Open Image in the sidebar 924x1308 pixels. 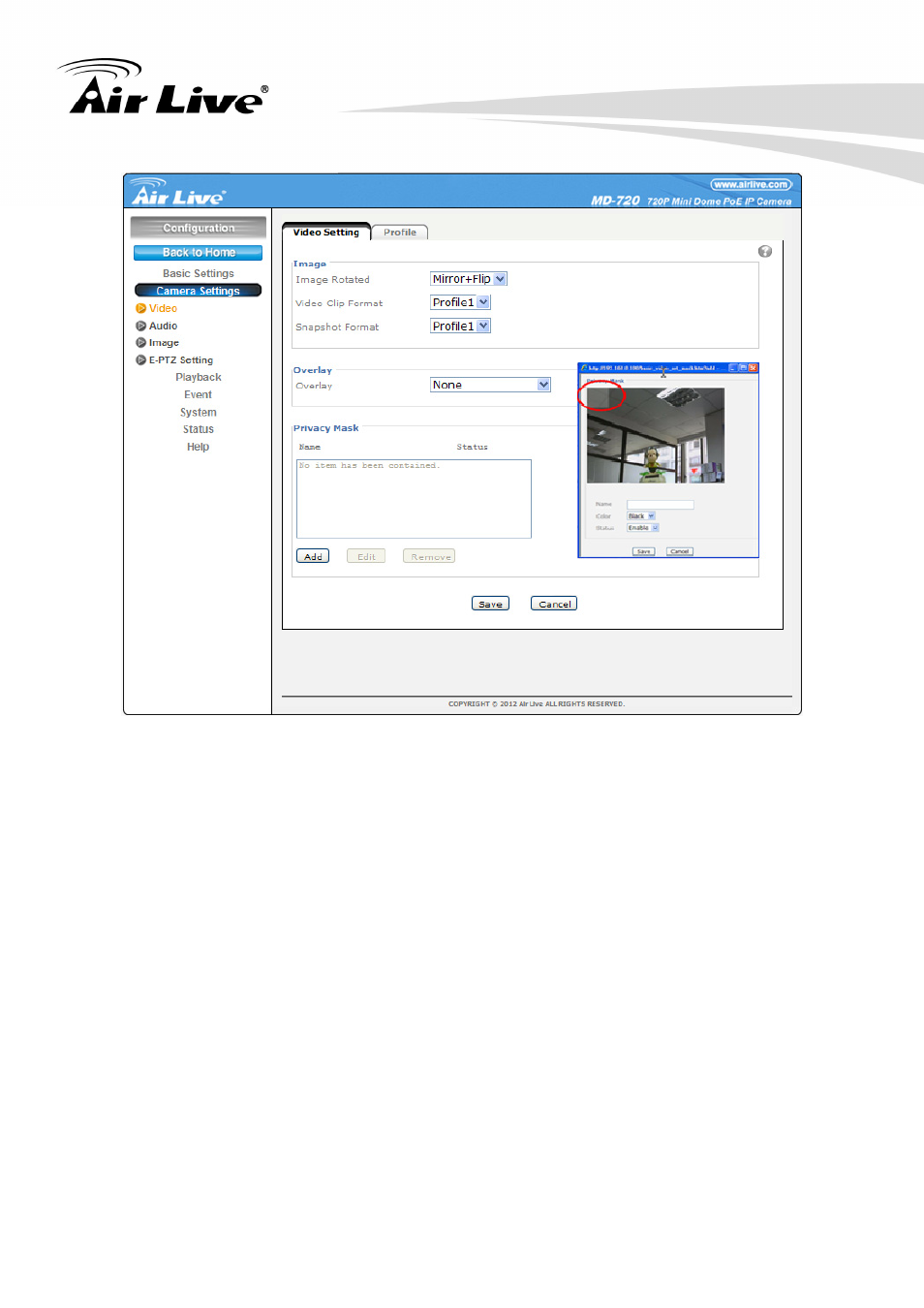click(x=164, y=343)
